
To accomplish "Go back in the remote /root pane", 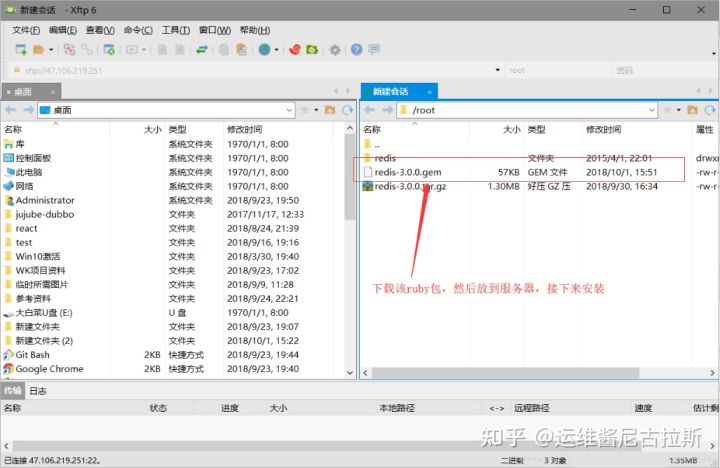I will (370, 110).
